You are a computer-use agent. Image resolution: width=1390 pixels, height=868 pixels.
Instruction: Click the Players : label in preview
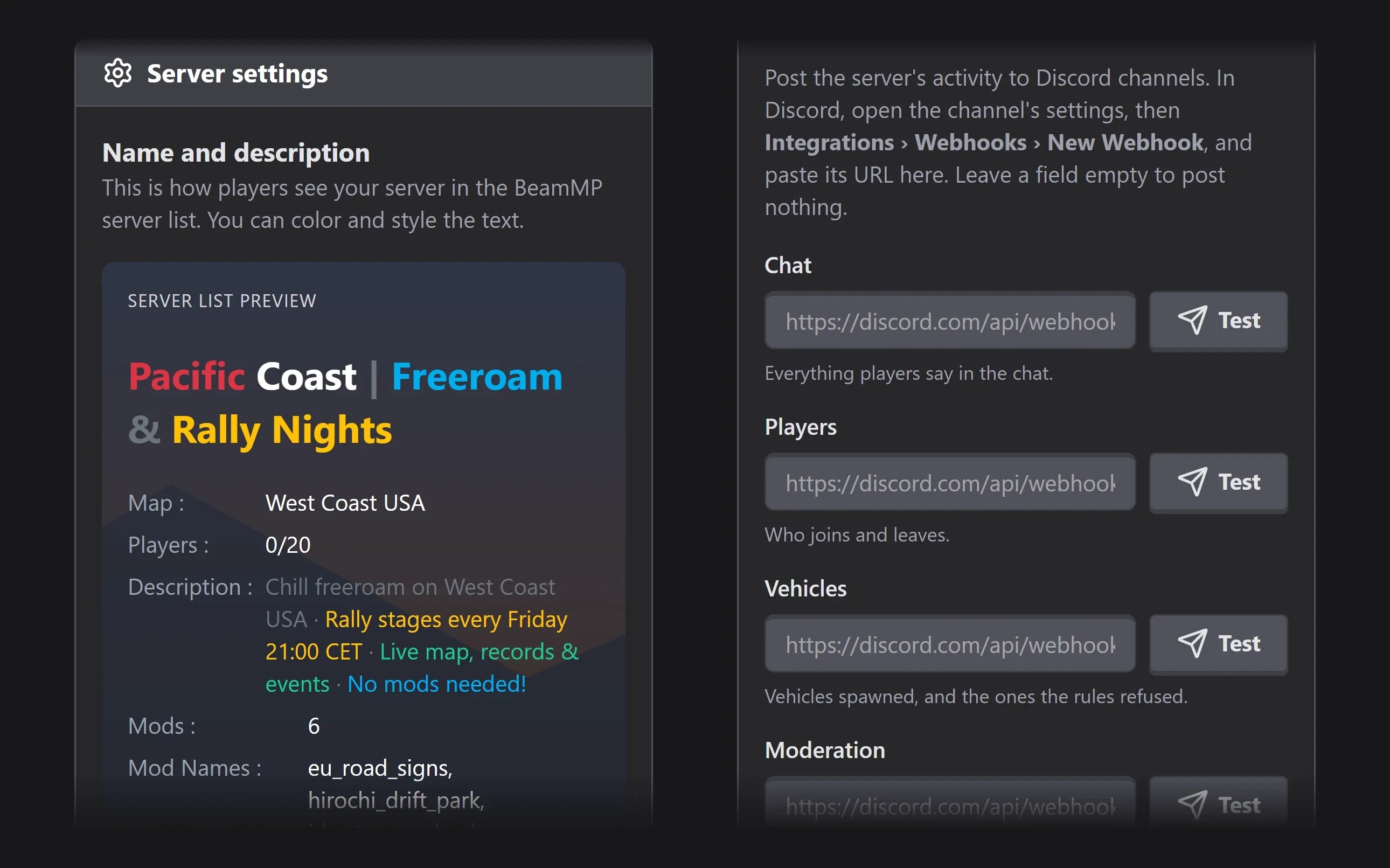[x=168, y=545]
